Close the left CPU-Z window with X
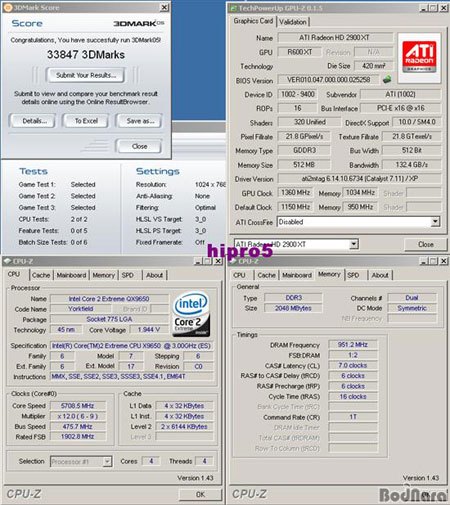Viewport: 450px width, 505px height. point(218,261)
